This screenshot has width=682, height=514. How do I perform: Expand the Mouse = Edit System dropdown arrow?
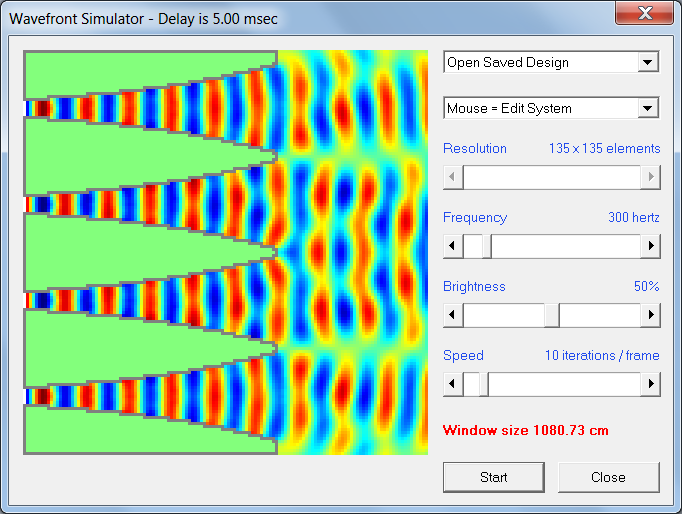click(647, 108)
